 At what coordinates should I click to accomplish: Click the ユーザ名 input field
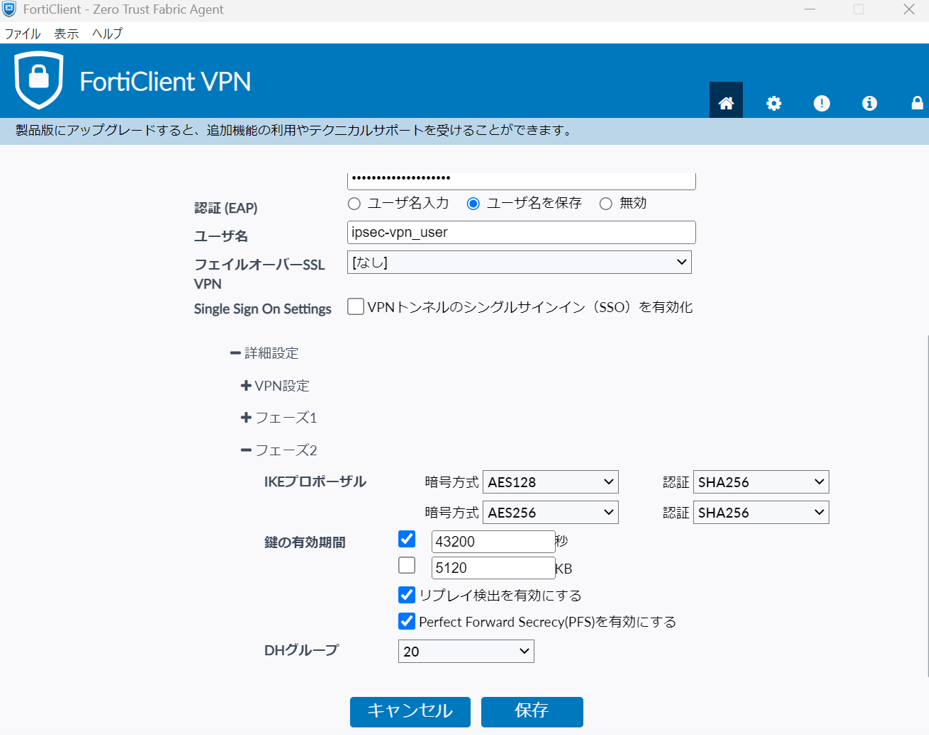click(x=521, y=232)
